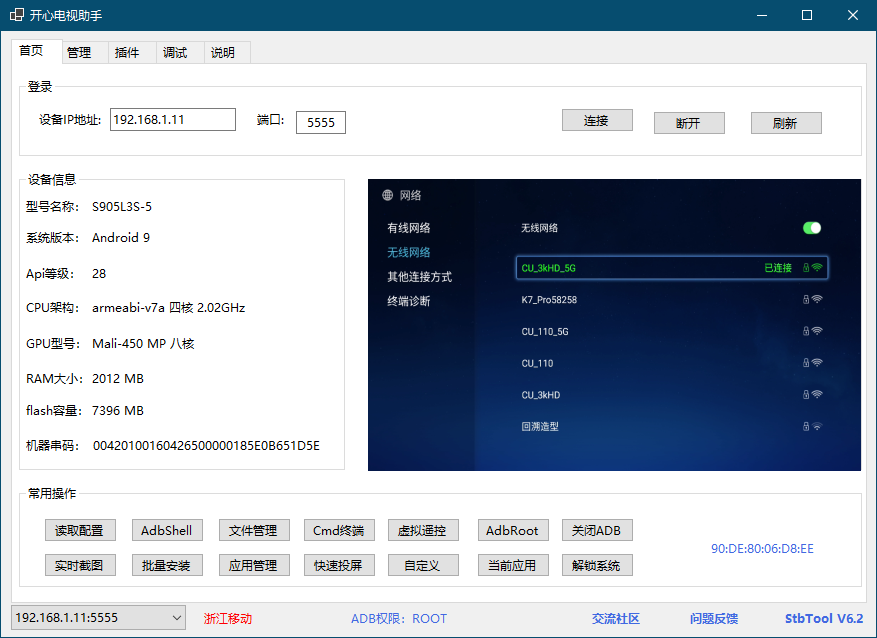877x638 pixels.
Task: Open AdbShell from common operations
Action: coord(167,530)
